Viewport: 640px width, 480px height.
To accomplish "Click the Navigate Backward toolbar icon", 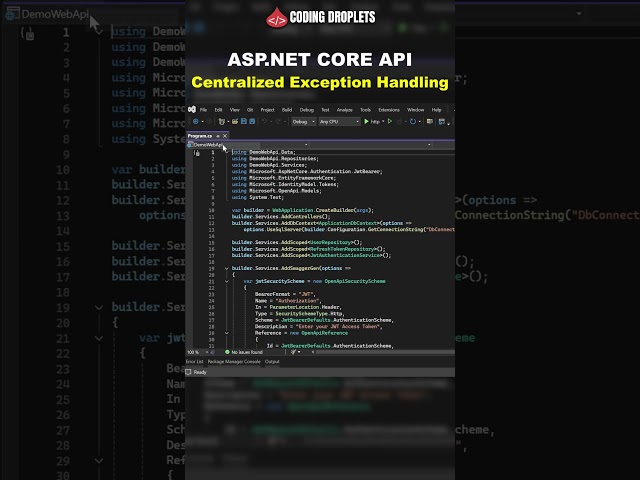I will pyautogui.click(x=196, y=121).
